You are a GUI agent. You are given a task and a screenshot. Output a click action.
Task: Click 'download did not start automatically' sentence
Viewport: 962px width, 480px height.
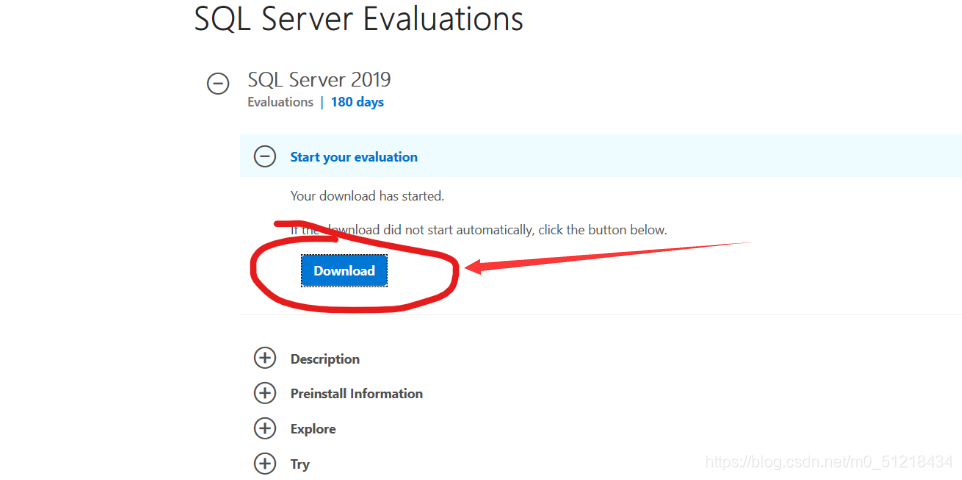pyautogui.click(x=479, y=230)
